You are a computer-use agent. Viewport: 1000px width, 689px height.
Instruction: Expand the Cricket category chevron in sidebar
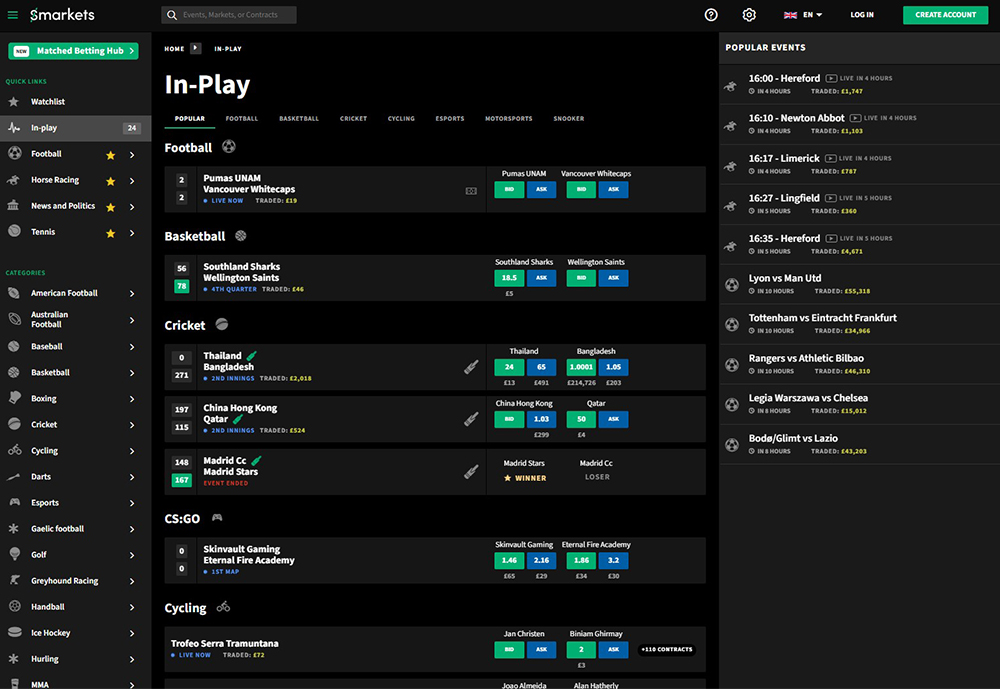point(132,425)
